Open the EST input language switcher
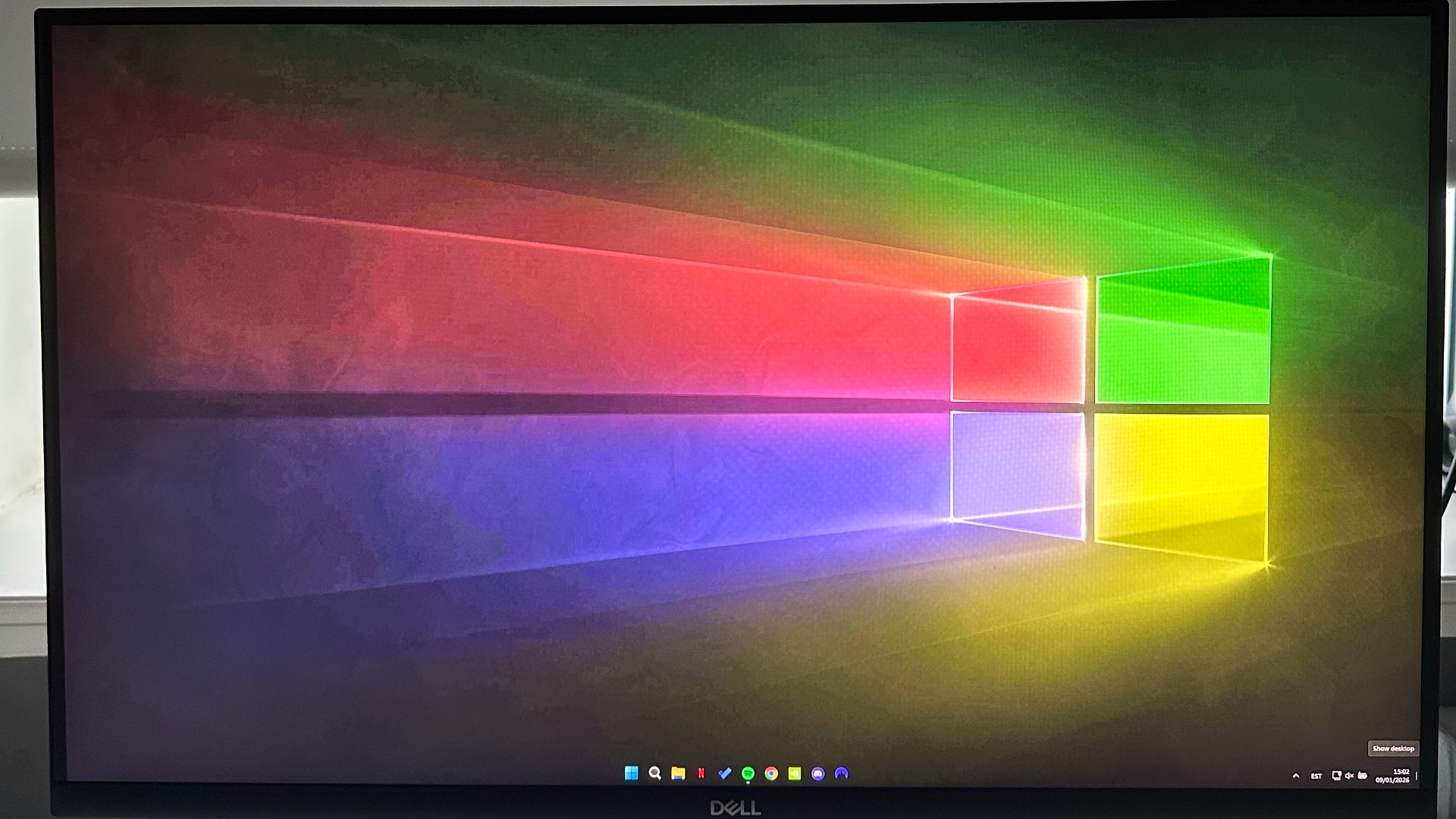1456x819 pixels. (x=1316, y=776)
